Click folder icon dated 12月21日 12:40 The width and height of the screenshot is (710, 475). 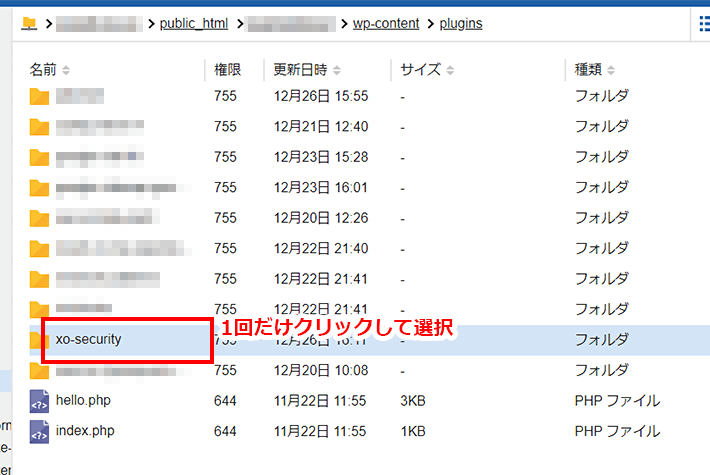coord(39,127)
